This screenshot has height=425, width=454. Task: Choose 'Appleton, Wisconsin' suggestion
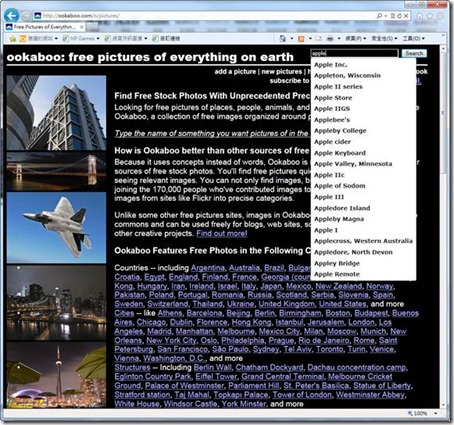(363, 76)
